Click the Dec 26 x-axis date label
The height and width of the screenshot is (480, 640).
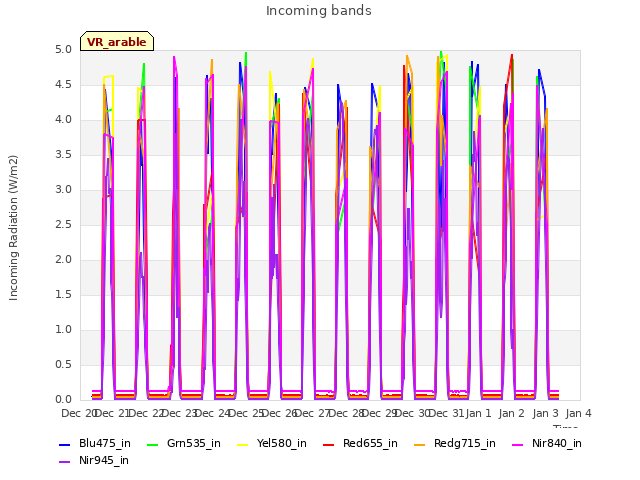[x=280, y=414]
